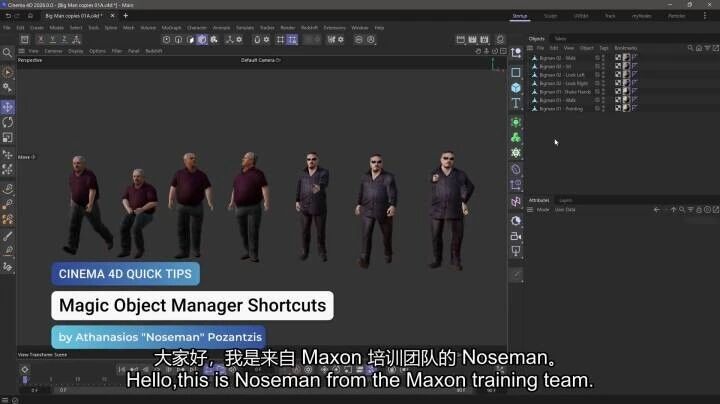Click the Attribute Manager lock icon
This screenshot has width=720, height=404.
[699, 210]
